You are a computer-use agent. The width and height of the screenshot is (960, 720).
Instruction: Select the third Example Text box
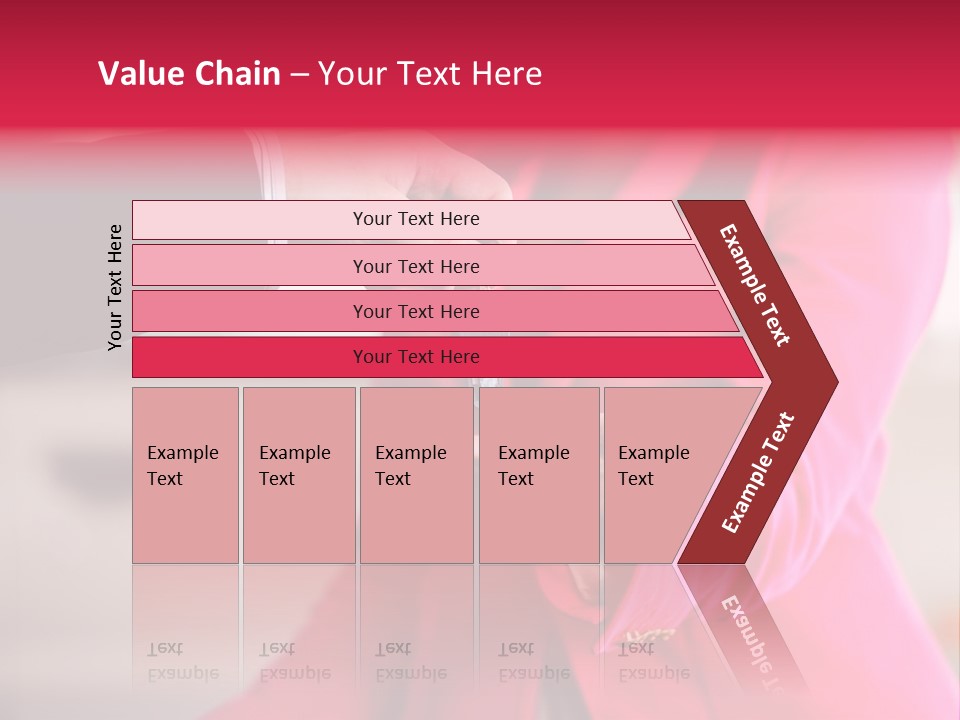(x=417, y=475)
